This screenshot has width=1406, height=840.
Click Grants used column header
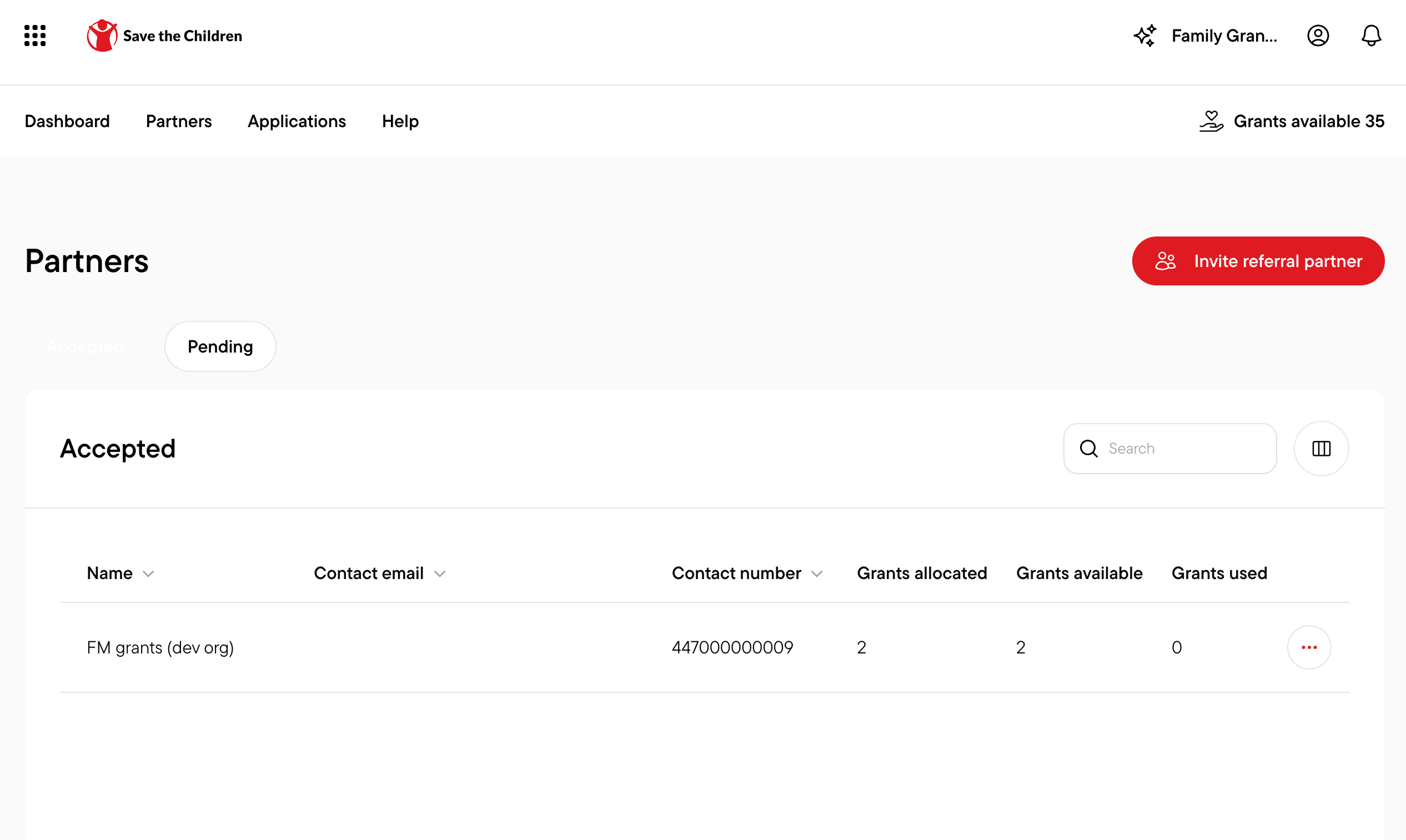[1219, 574]
